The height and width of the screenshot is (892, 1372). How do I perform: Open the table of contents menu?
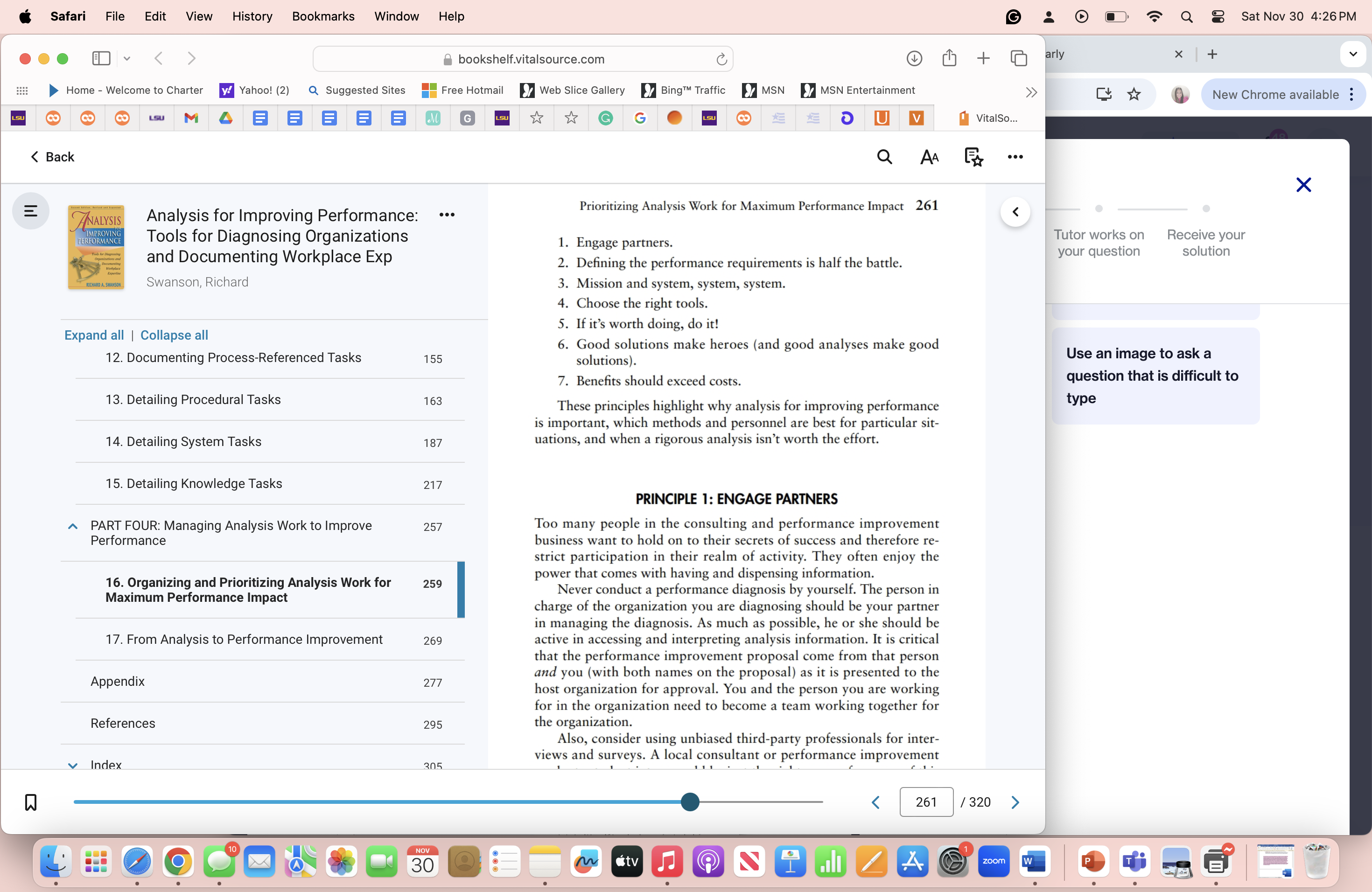(30, 211)
